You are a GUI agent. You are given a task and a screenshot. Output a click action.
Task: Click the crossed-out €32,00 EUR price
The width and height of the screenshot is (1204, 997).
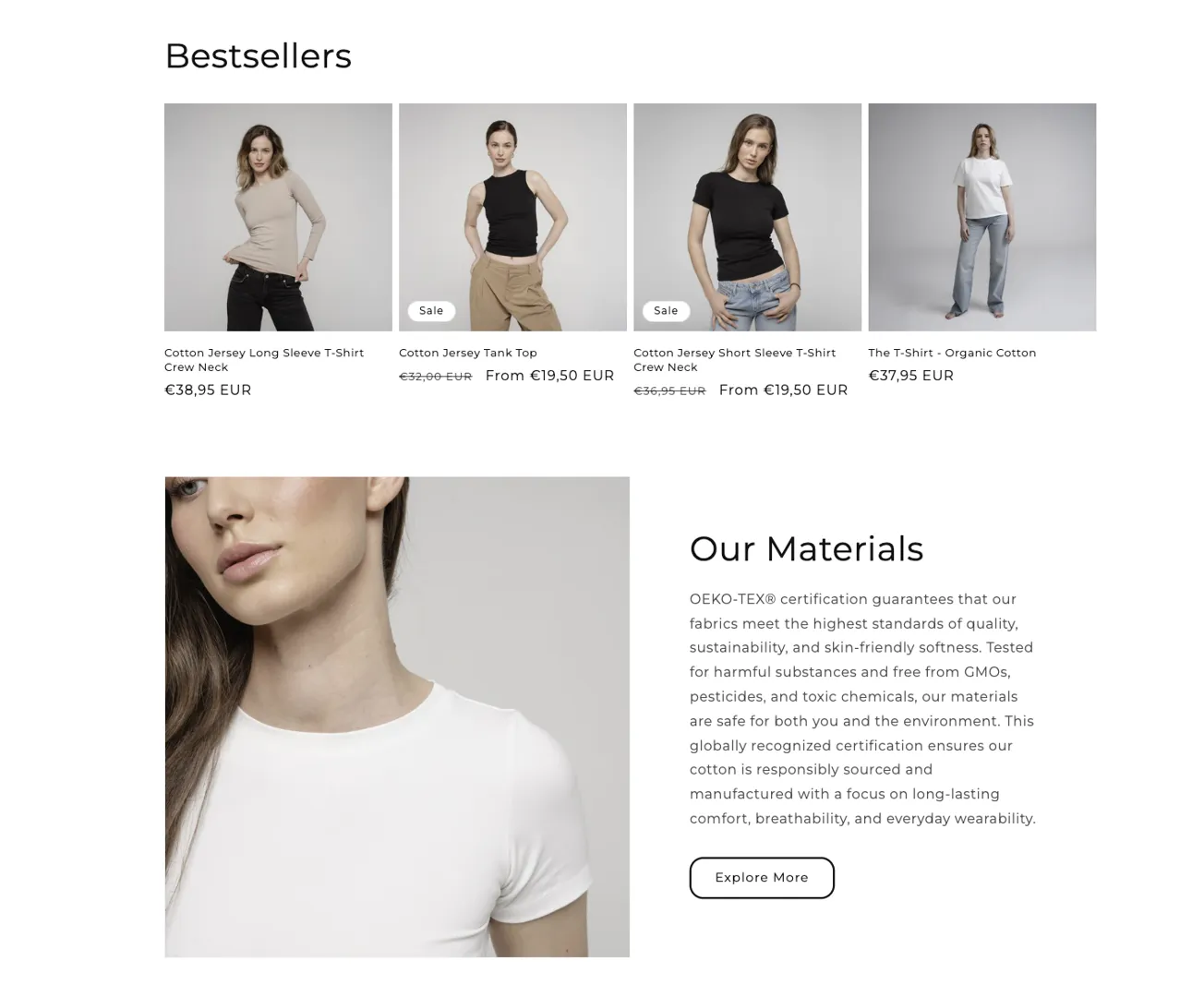coord(435,377)
